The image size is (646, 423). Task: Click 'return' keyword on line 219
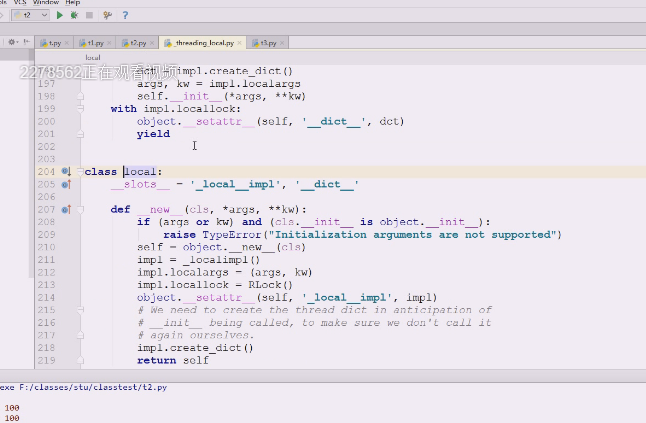point(157,360)
